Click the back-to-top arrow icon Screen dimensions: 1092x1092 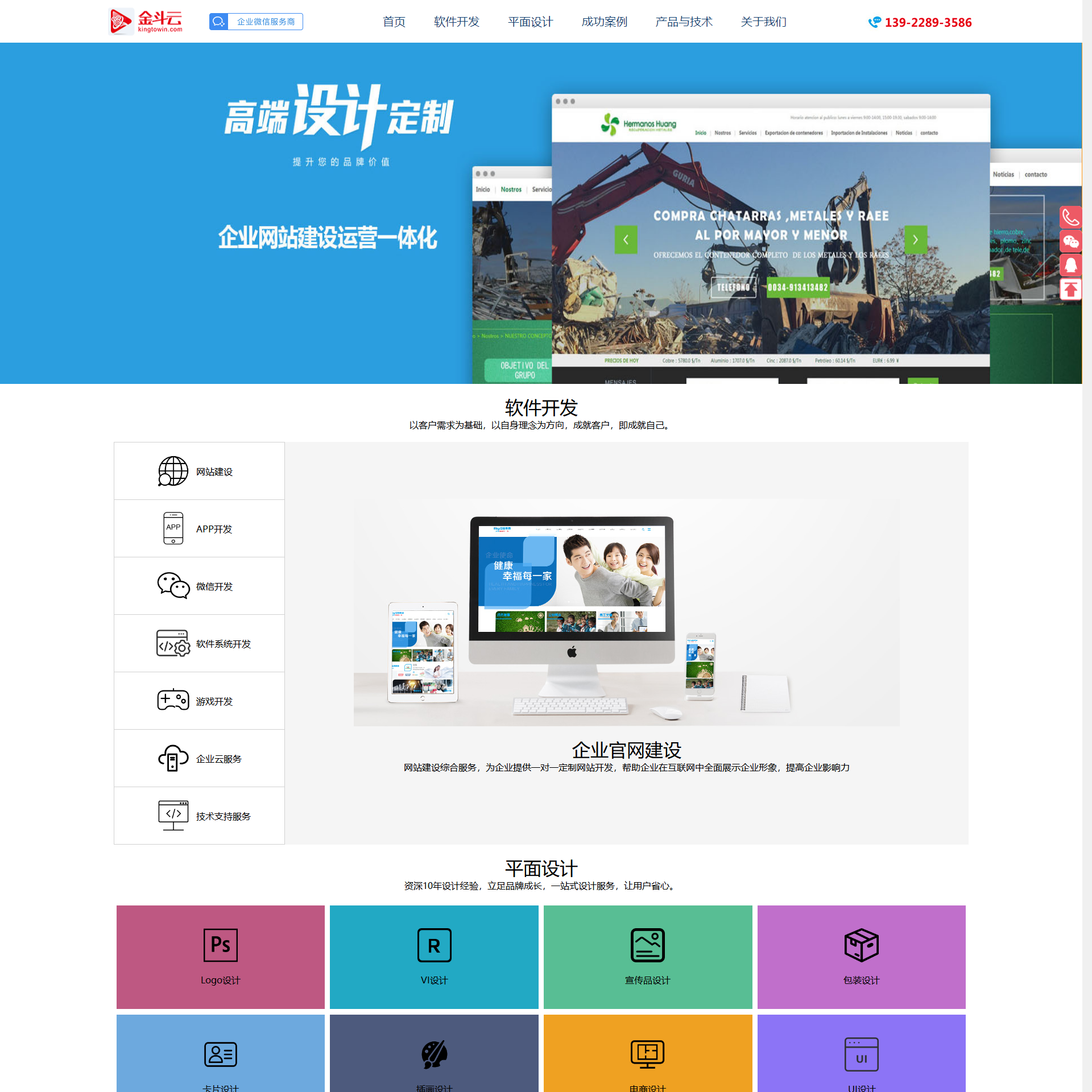pos(1070,289)
